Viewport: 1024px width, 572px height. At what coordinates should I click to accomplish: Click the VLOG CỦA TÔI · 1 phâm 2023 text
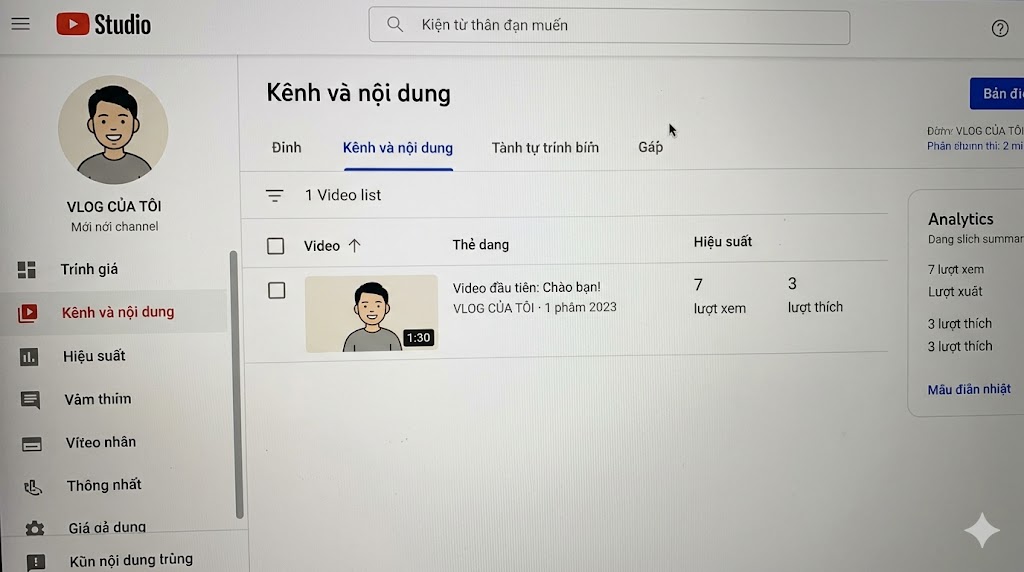(x=534, y=308)
